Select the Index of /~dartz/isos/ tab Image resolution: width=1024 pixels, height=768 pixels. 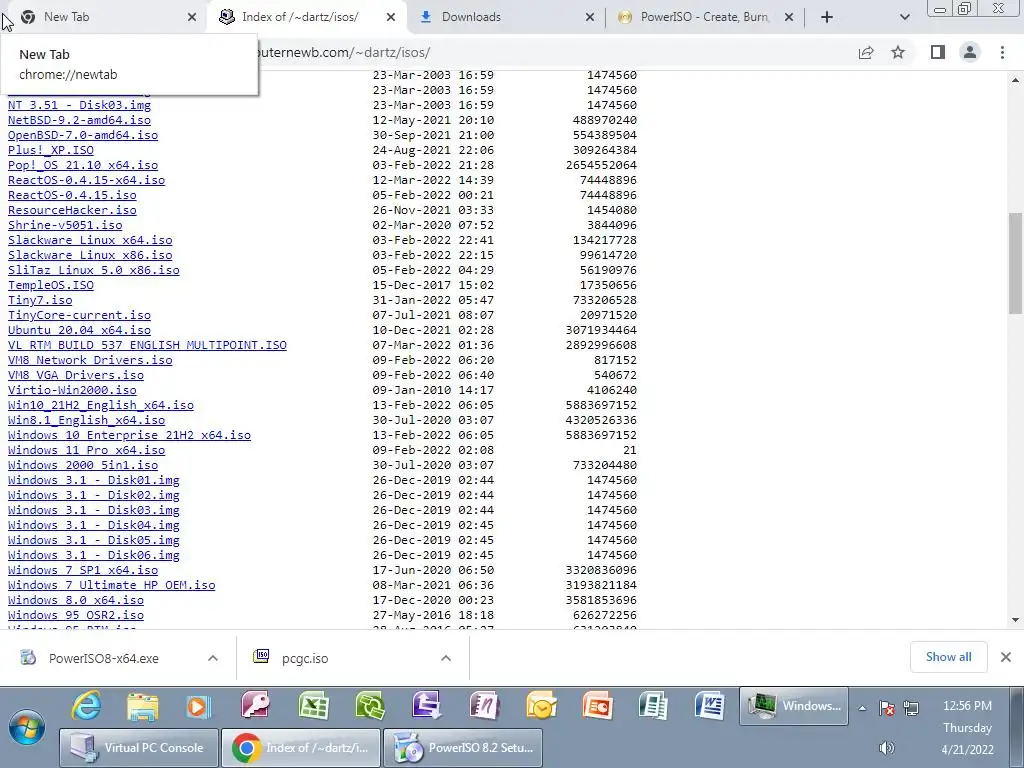pyautogui.click(x=306, y=17)
